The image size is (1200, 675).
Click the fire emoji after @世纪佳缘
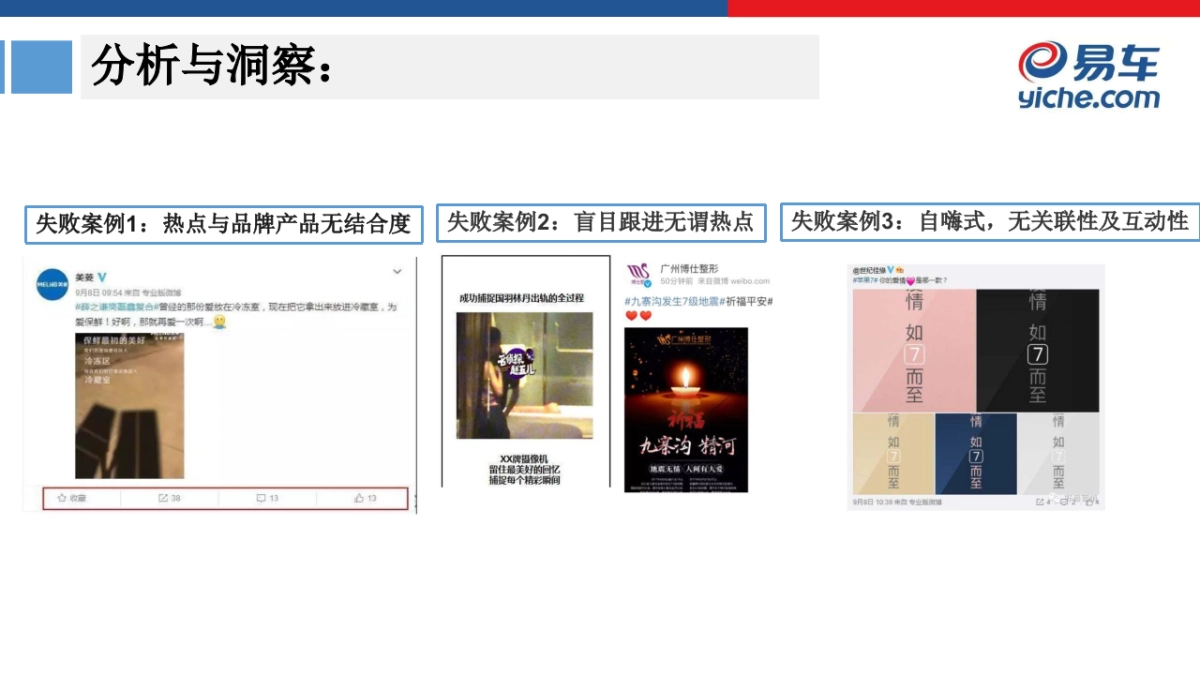(x=898, y=269)
